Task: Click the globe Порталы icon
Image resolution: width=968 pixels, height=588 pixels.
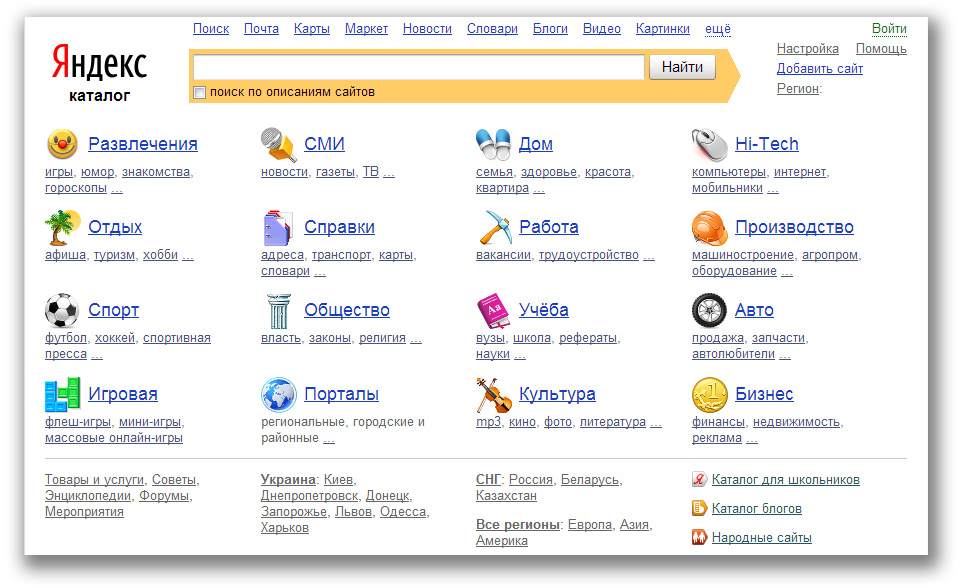Action: tap(278, 394)
